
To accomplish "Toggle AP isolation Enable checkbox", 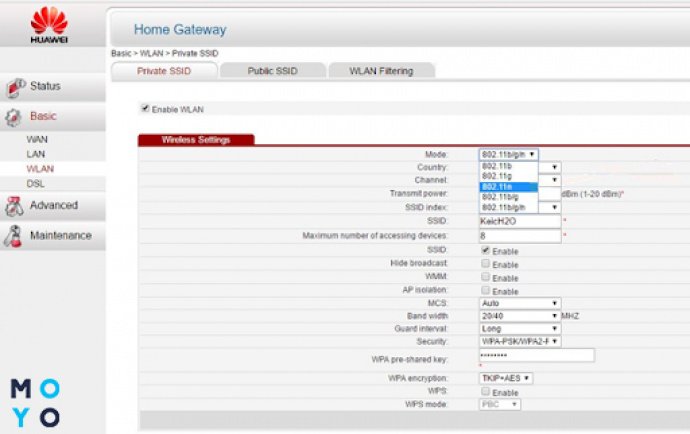I will (x=485, y=291).
